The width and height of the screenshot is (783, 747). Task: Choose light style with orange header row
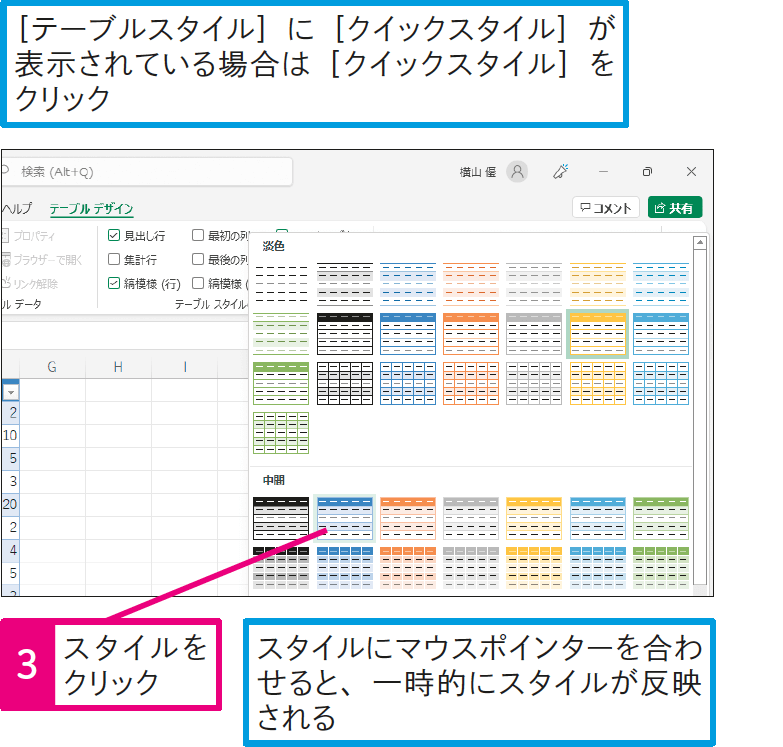(x=471, y=334)
